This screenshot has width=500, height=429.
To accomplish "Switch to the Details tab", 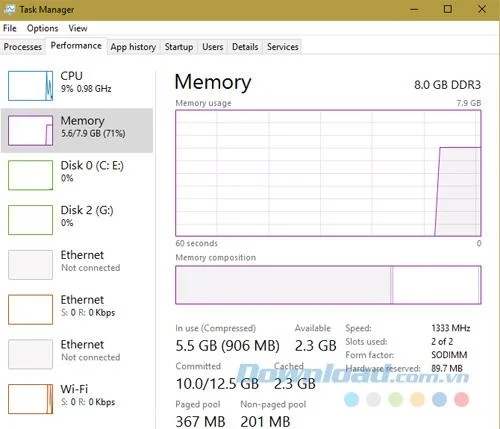I will point(245,47).
